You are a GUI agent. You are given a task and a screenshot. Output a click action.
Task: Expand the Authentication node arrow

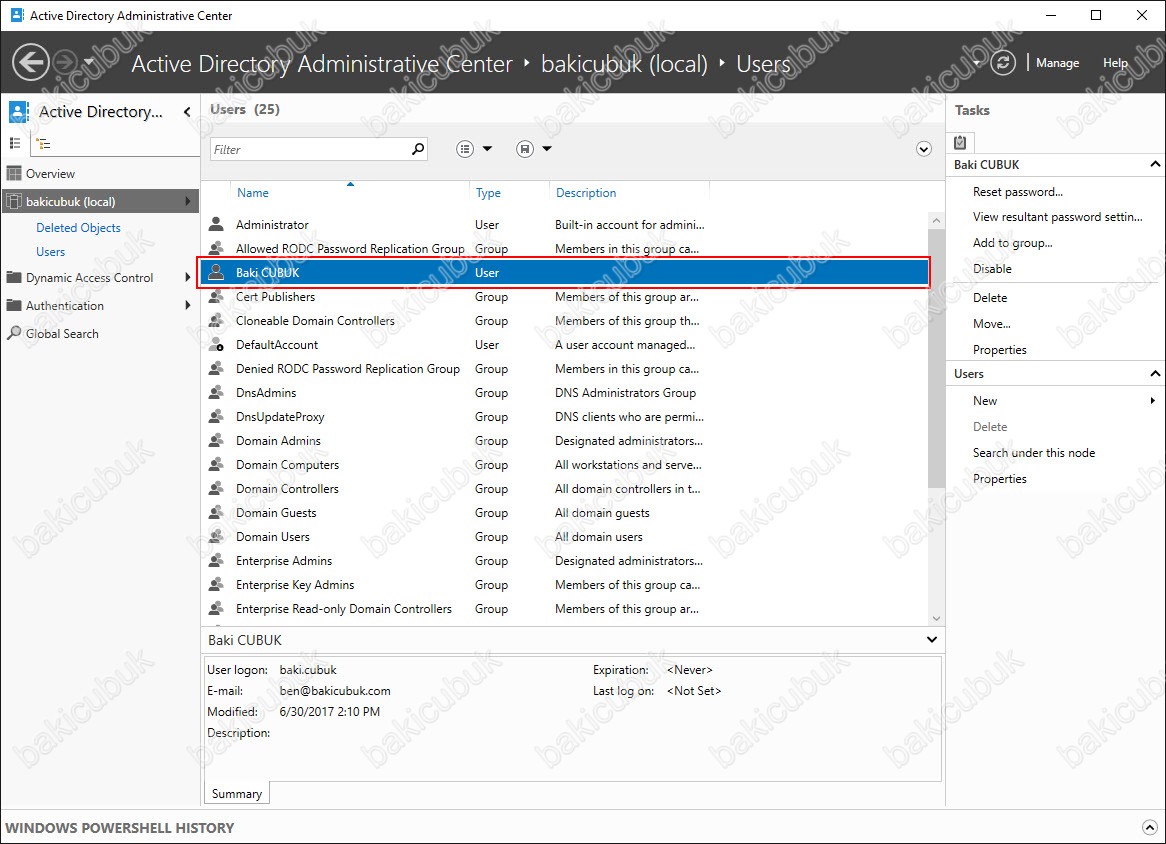(x=187, y=305)
